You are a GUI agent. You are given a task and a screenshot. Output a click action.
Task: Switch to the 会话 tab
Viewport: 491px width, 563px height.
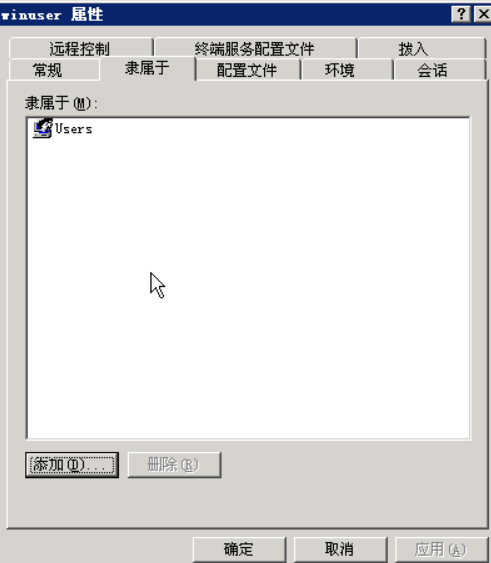click(x=432, y=70)
